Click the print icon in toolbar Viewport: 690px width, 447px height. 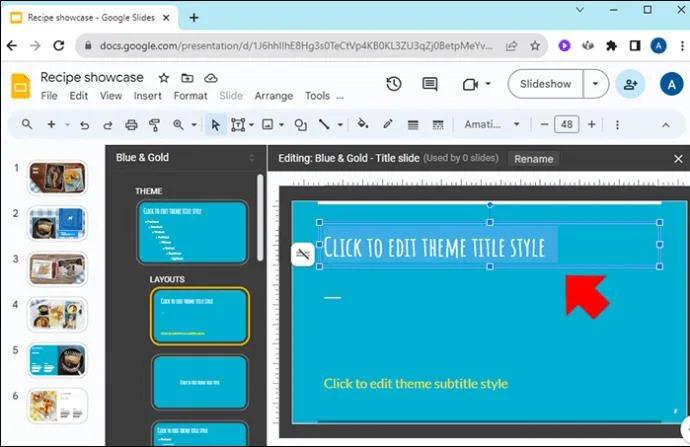[x=131, y=125]
